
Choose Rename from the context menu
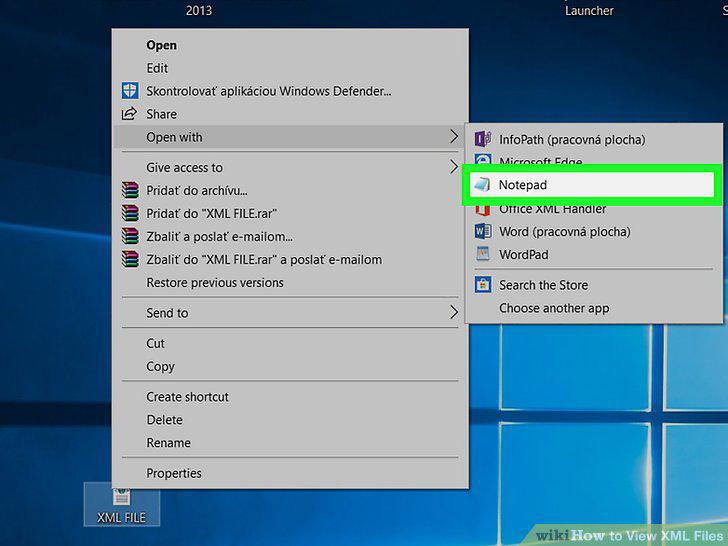[x=290, y=443]
